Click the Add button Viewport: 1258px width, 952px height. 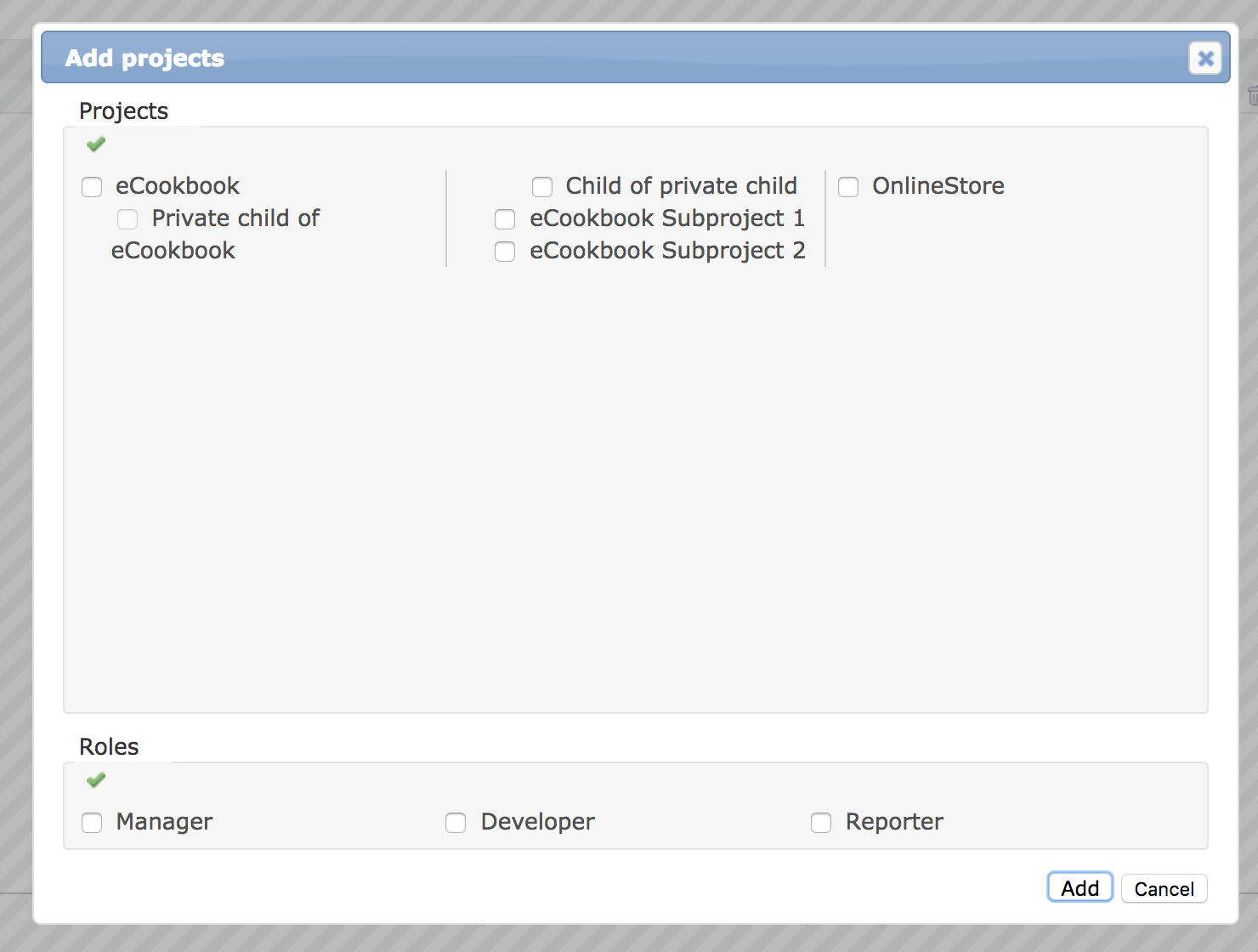click(x=1080, y=887)
